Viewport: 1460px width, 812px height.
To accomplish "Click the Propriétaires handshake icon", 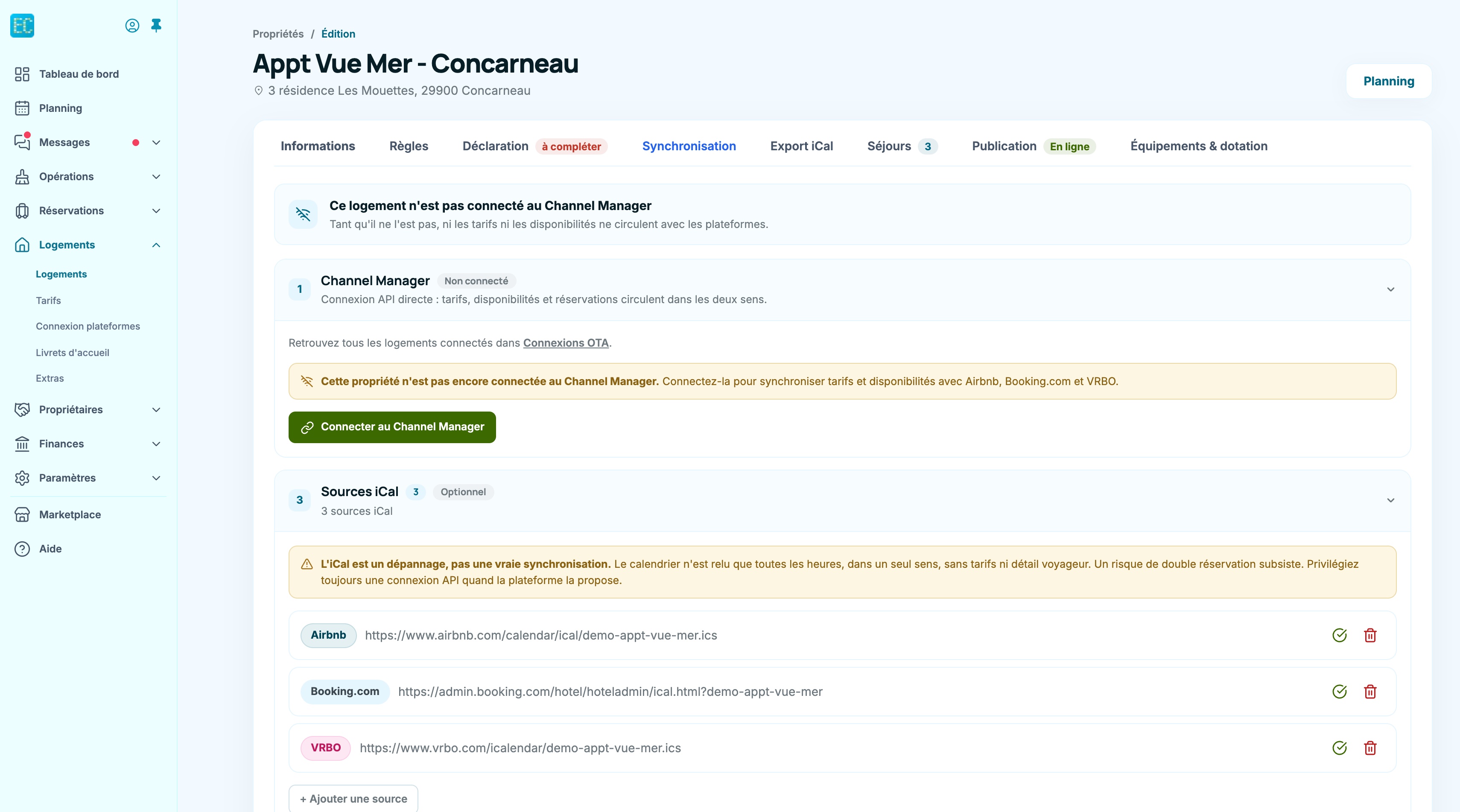I will point(22,410).
